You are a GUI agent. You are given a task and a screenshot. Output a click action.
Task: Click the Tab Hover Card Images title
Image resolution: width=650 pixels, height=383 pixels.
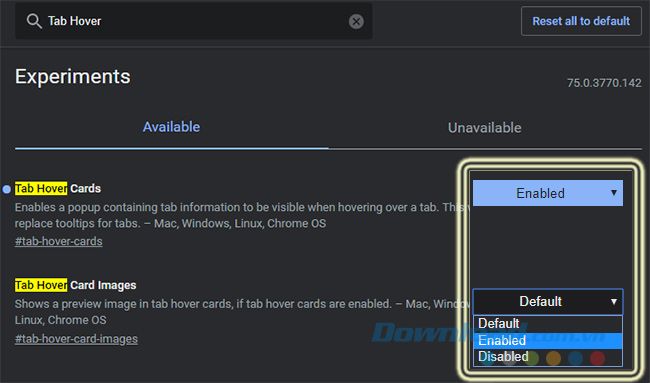tap(75, 285)
